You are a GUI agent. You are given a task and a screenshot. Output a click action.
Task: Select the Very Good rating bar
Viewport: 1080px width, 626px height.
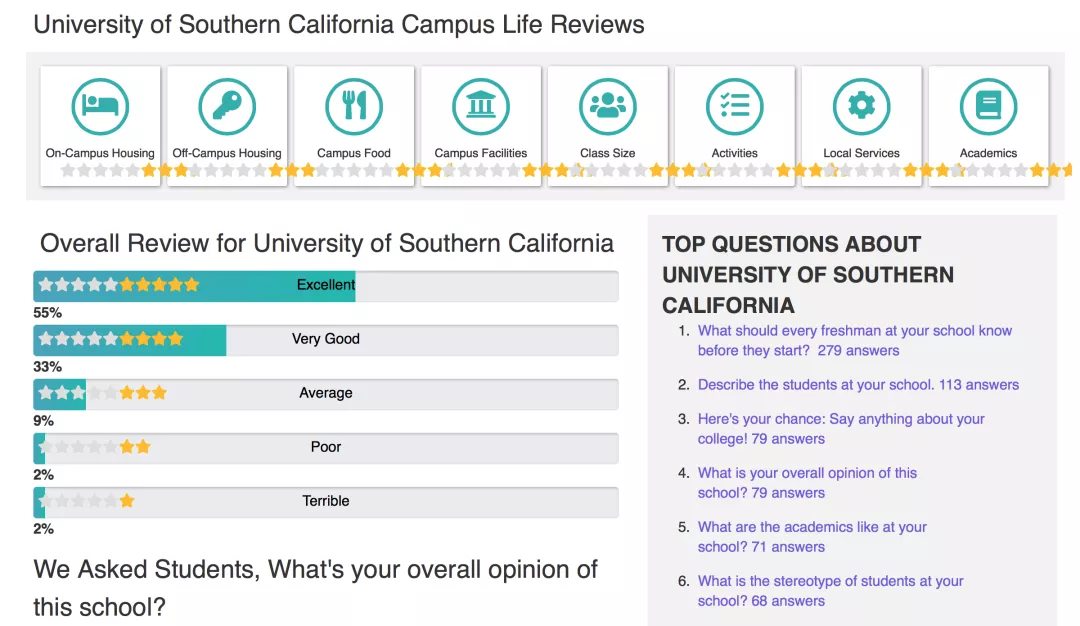pyautogui.click(x=326, y=339)
